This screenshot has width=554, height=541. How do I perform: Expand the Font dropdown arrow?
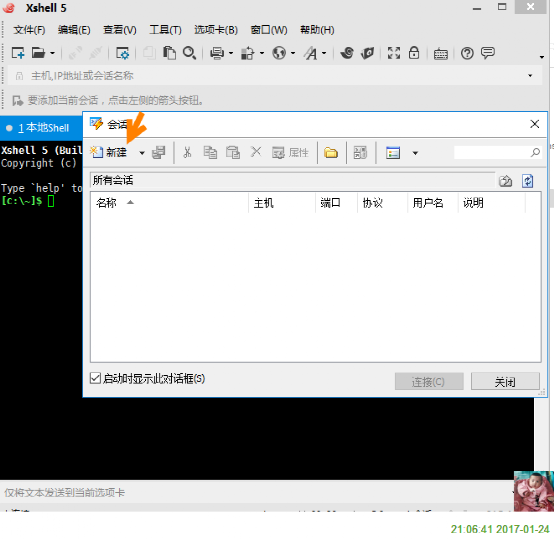[324, 53]
